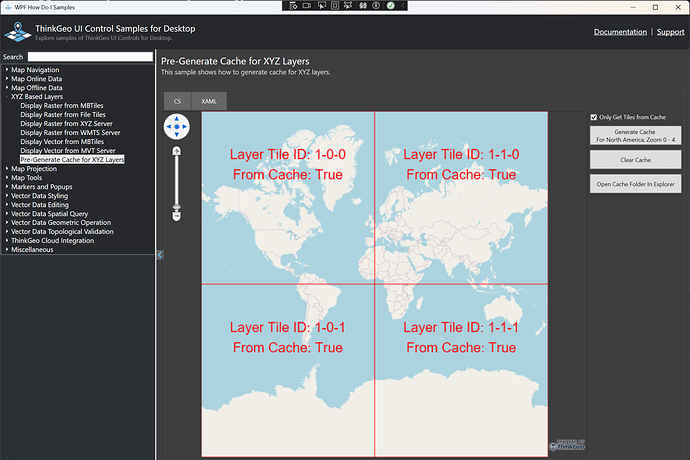Image resolution: width=690 pixels, height=460 pixels.
Task: Click the pan up arrow on the map control
Action: pos(176,118)
